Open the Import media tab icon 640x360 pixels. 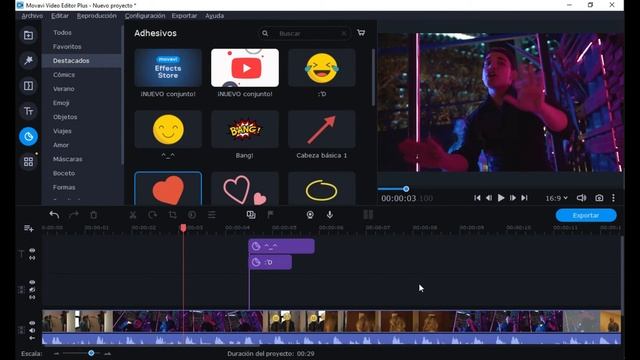(x=28, y=36)
